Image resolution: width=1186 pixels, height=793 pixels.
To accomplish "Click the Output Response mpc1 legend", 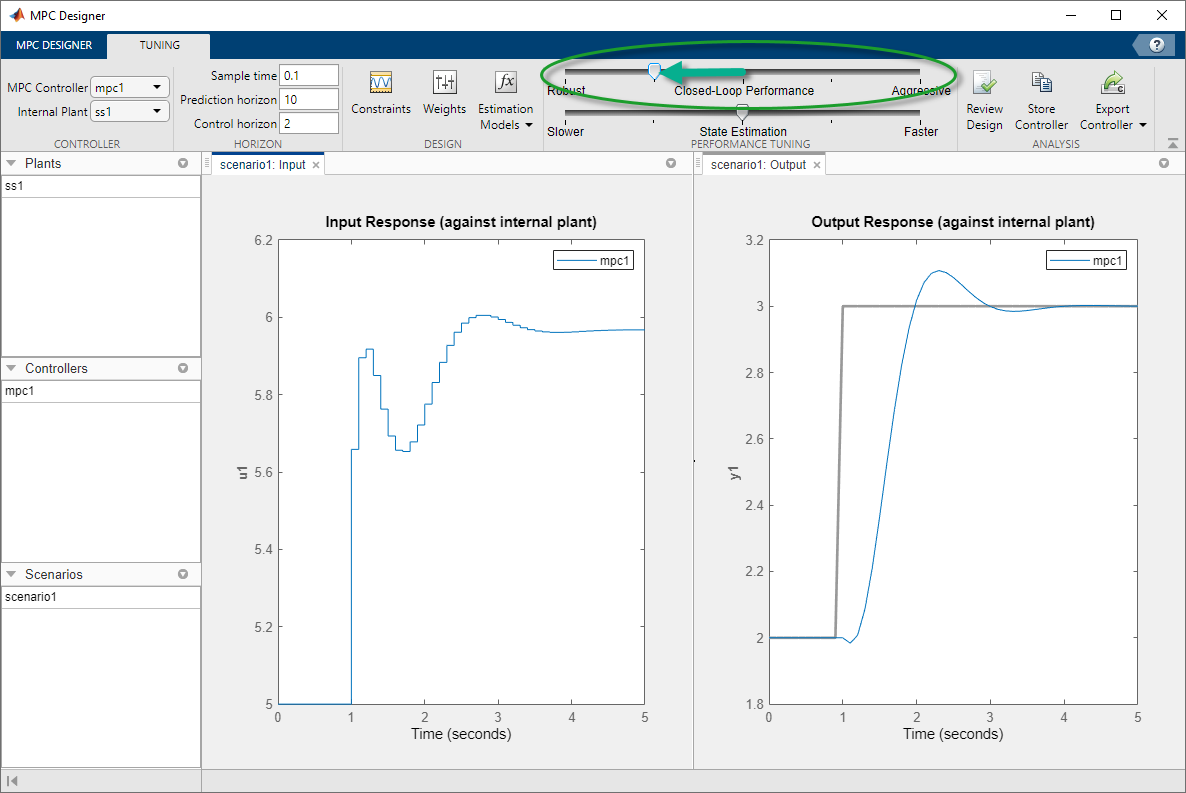I will click(x=1087, y=260).
